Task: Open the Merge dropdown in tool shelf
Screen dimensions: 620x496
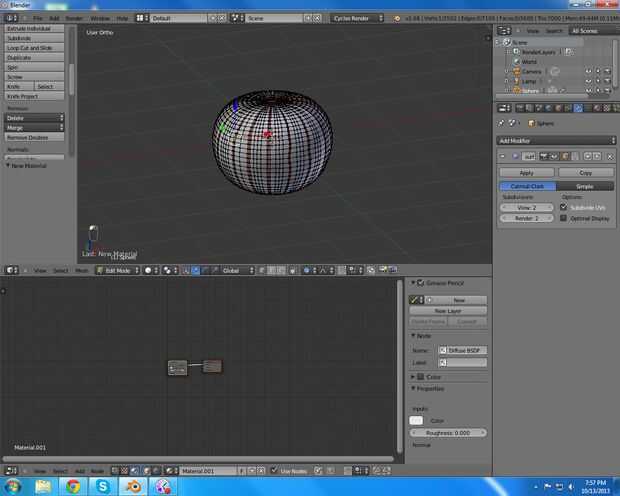Action: [x=34, y=127]
